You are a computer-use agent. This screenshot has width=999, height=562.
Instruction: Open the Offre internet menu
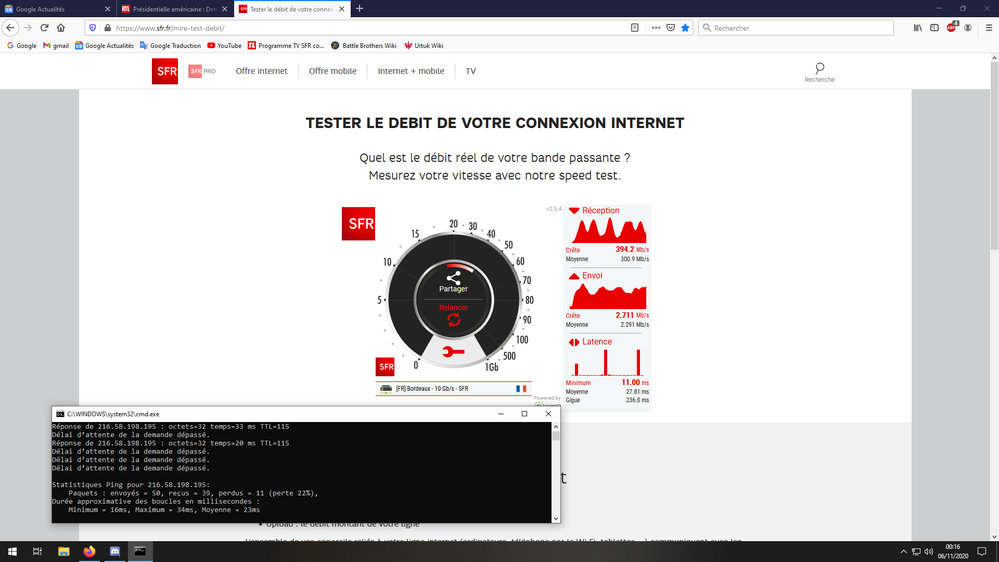tap(261, 71)
